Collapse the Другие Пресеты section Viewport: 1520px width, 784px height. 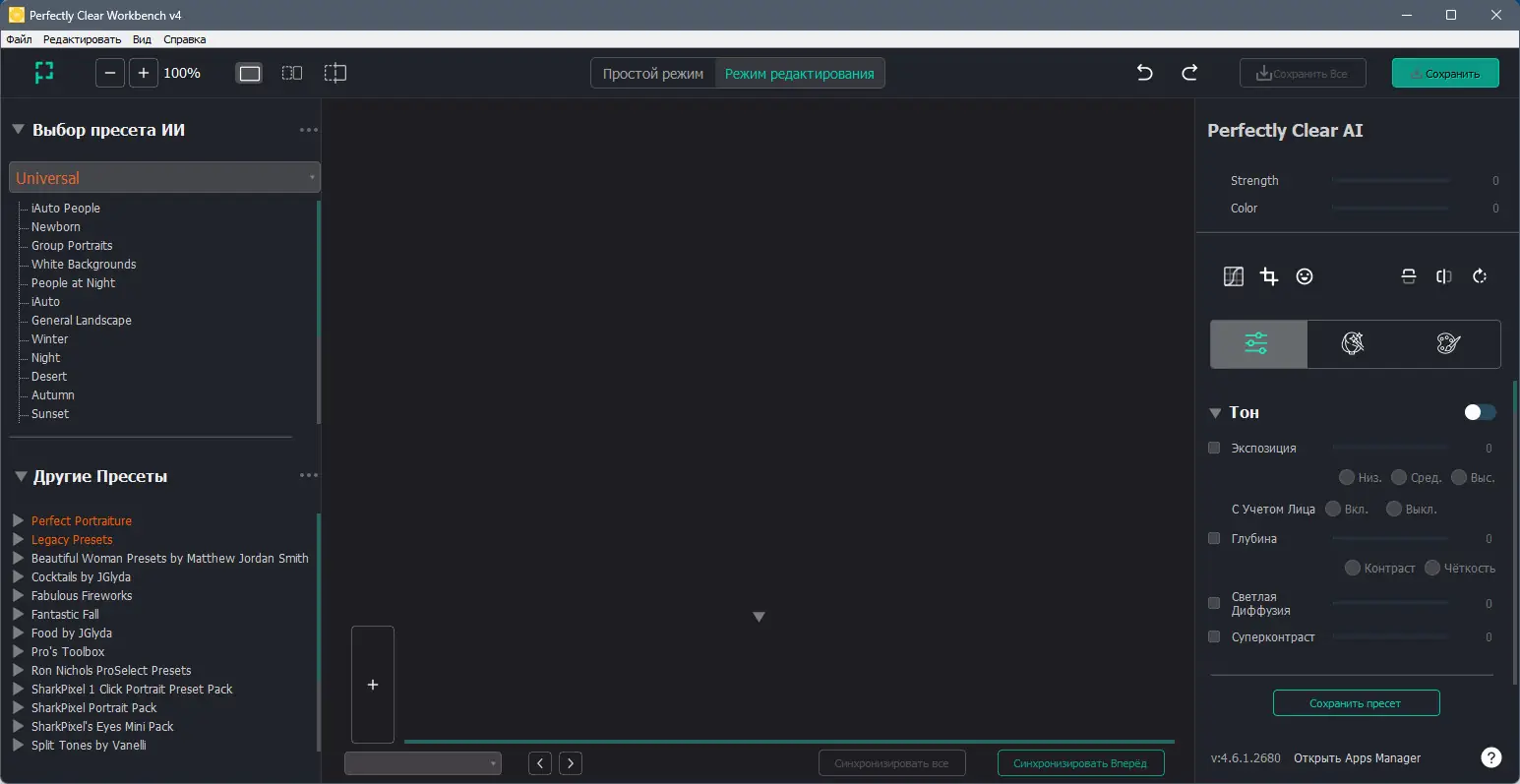coord(21,476)
